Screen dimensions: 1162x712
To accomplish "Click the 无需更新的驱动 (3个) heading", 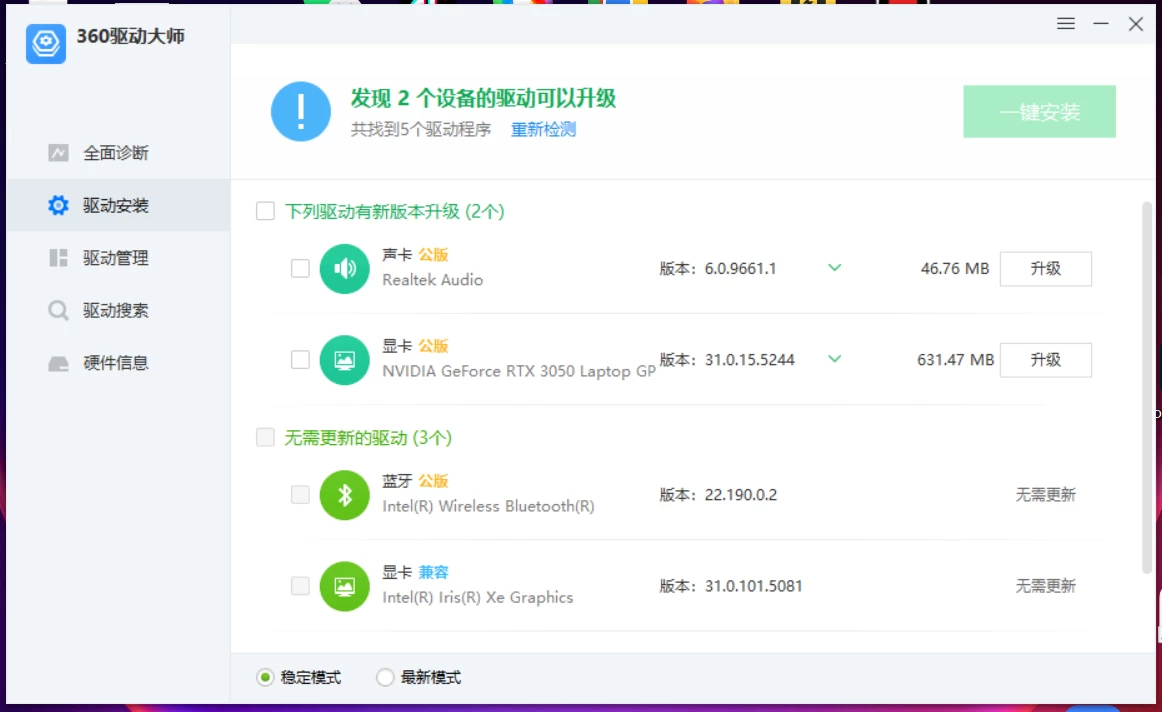I will [368, 438].
